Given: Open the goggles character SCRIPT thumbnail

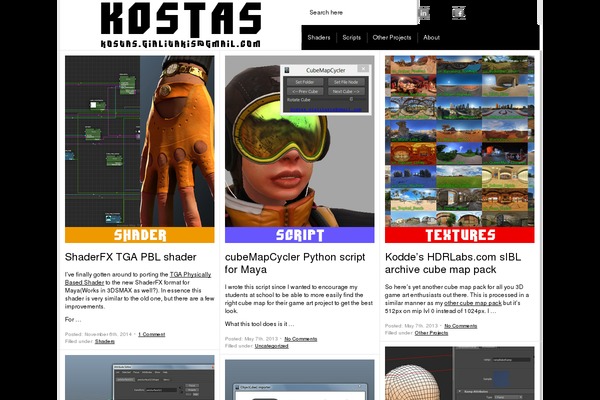Looking at the screenshot, I should coord(300,149).
